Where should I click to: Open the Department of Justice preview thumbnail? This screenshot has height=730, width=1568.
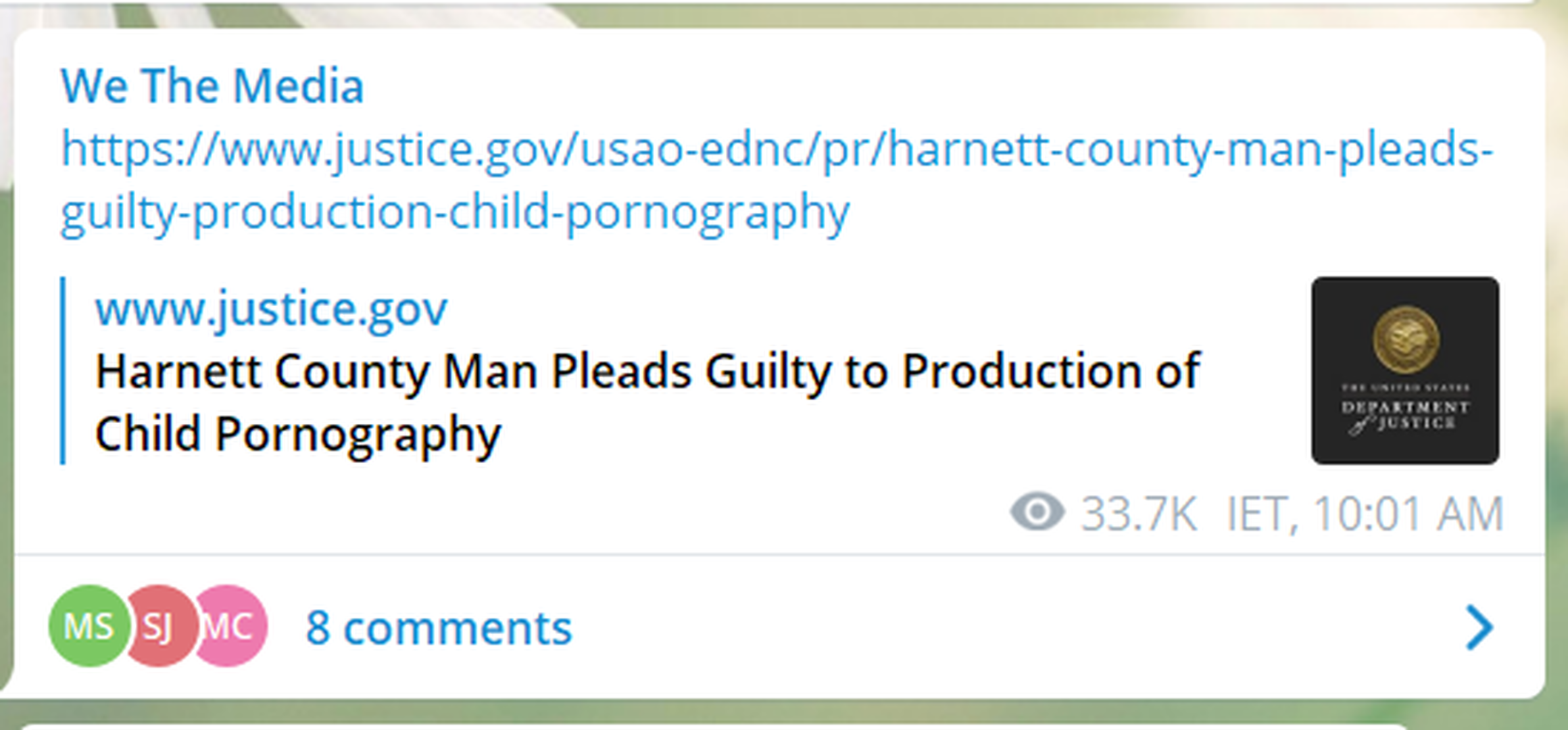(1404, 370)
